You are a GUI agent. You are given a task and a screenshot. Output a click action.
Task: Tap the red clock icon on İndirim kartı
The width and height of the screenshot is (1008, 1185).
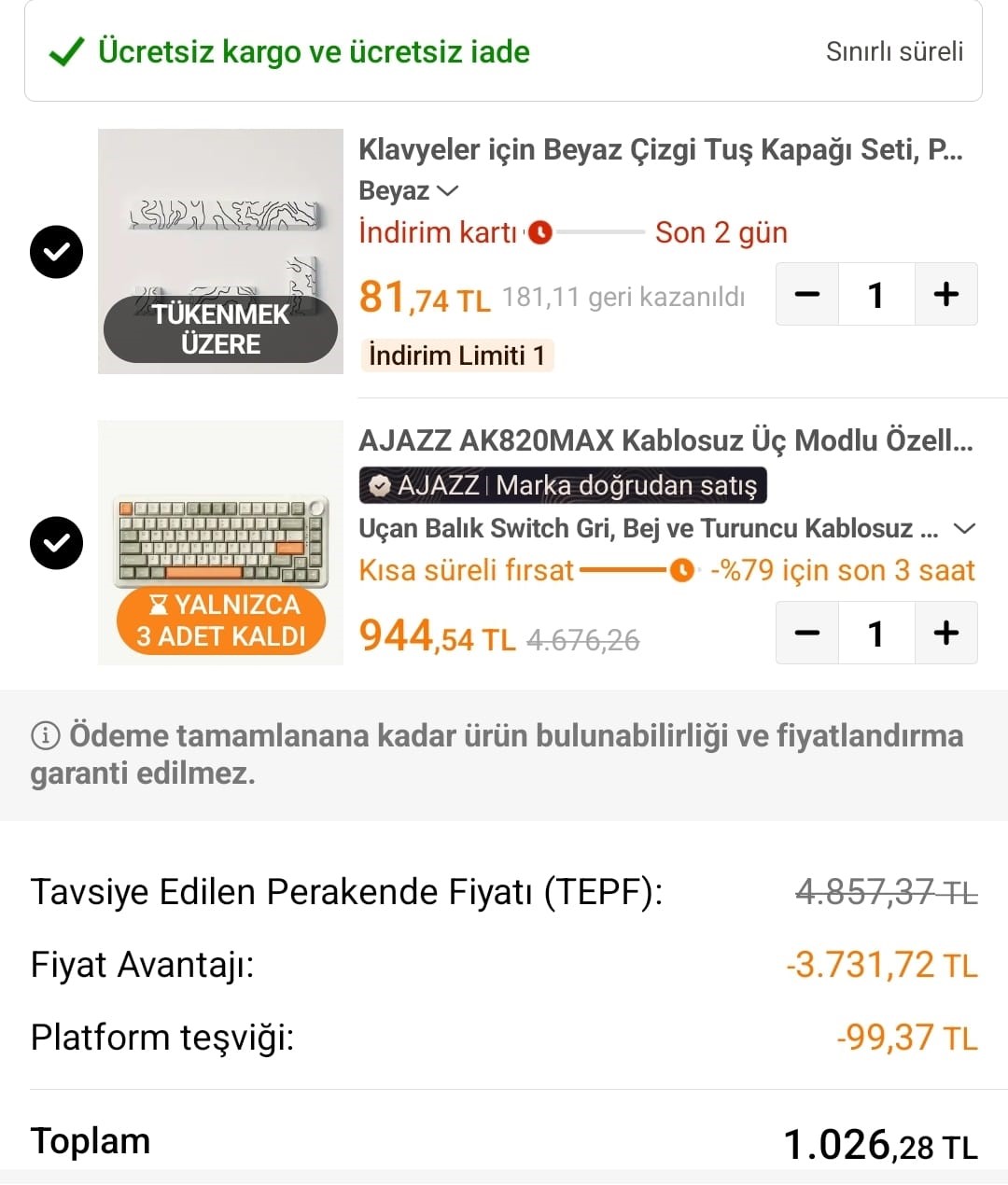pos(540,232)
